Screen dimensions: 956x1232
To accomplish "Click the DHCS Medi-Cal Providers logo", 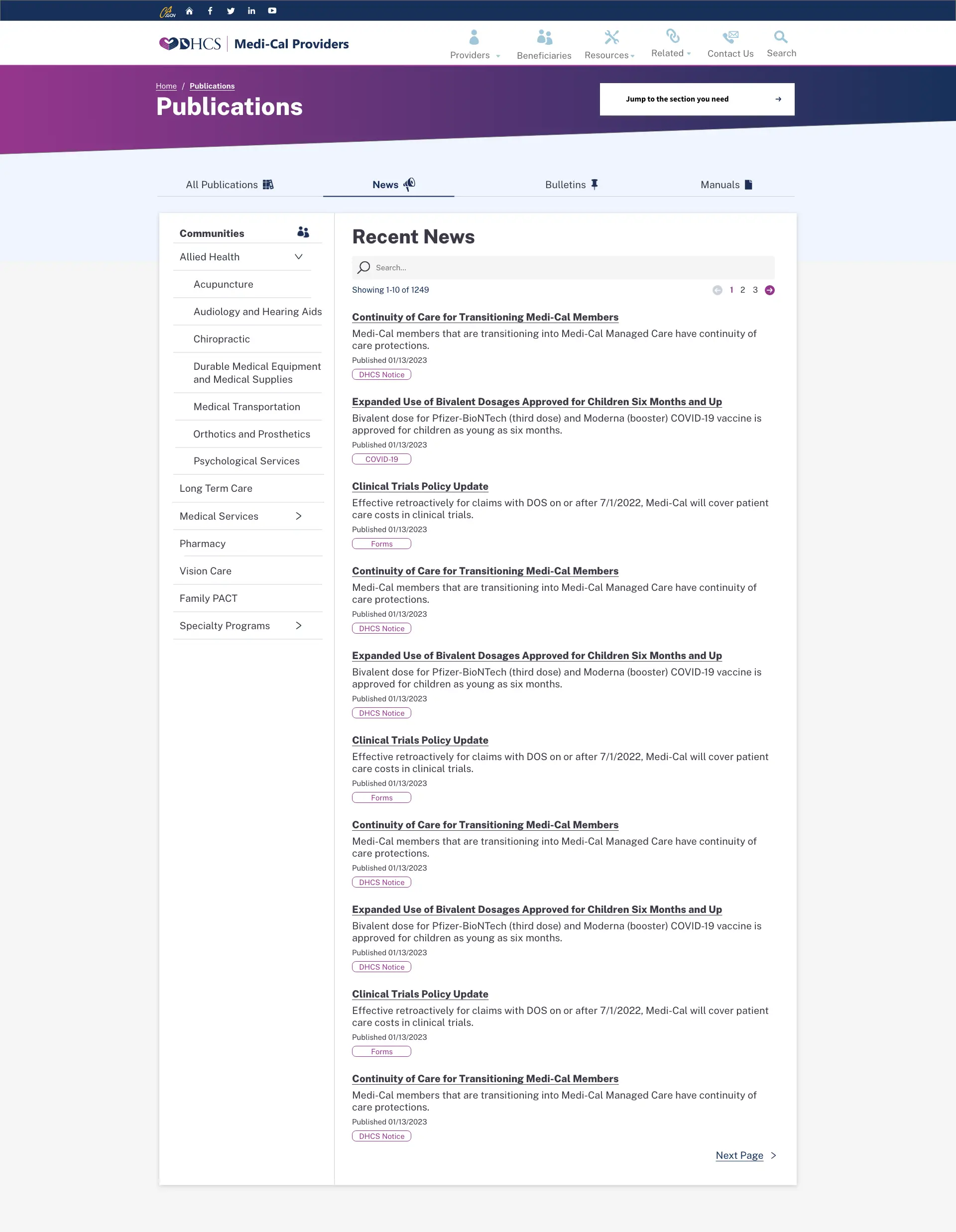I will (252, 43).
